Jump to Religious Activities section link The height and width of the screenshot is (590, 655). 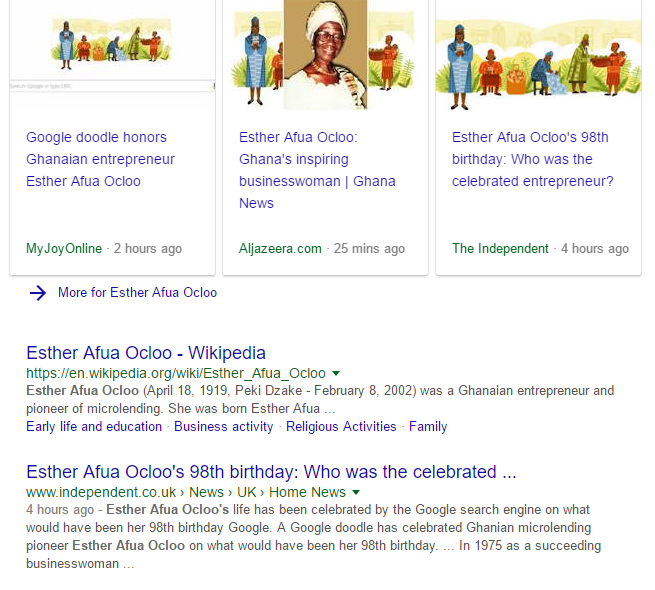point(341,426)
